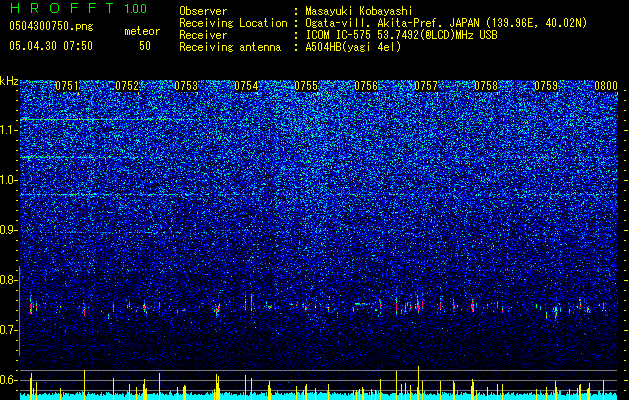629x400 pixels.
Task: Click the 0759 time marker
Action: (546, 86)
